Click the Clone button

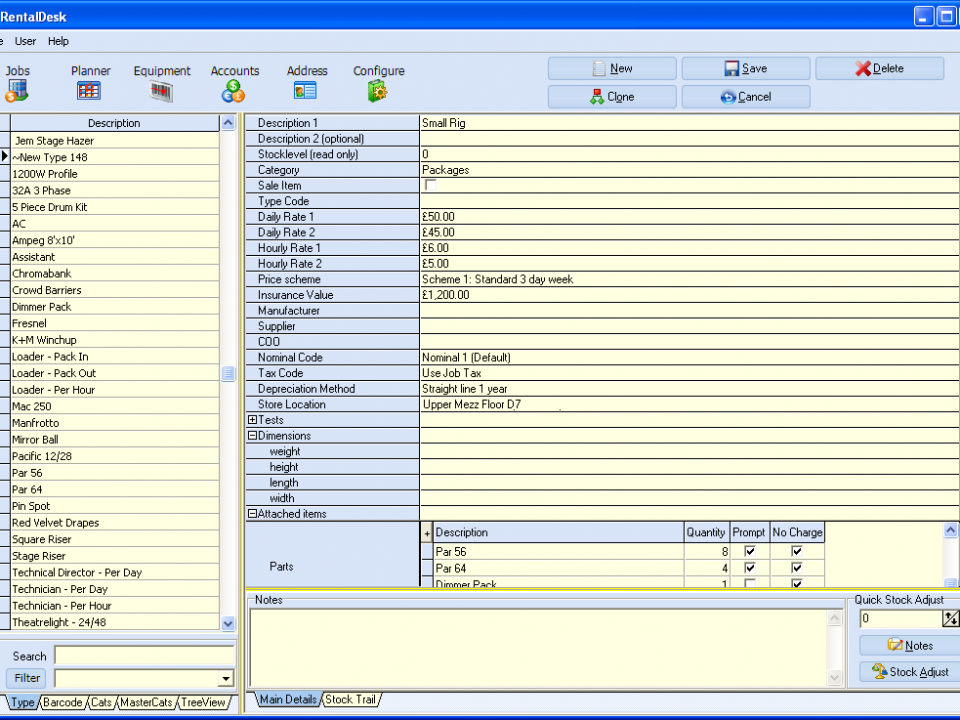(x=611, y=97)
